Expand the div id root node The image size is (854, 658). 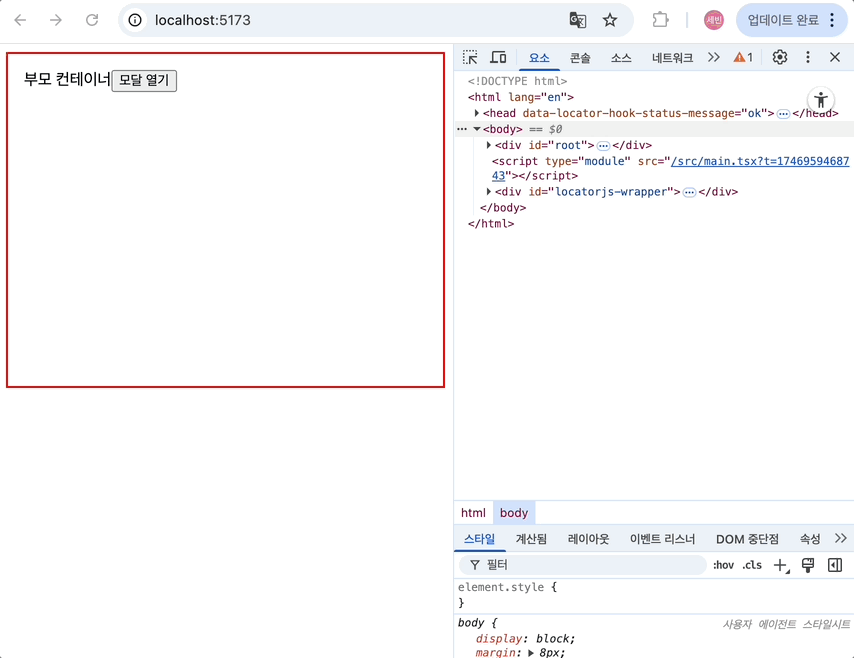coord(489,145)
